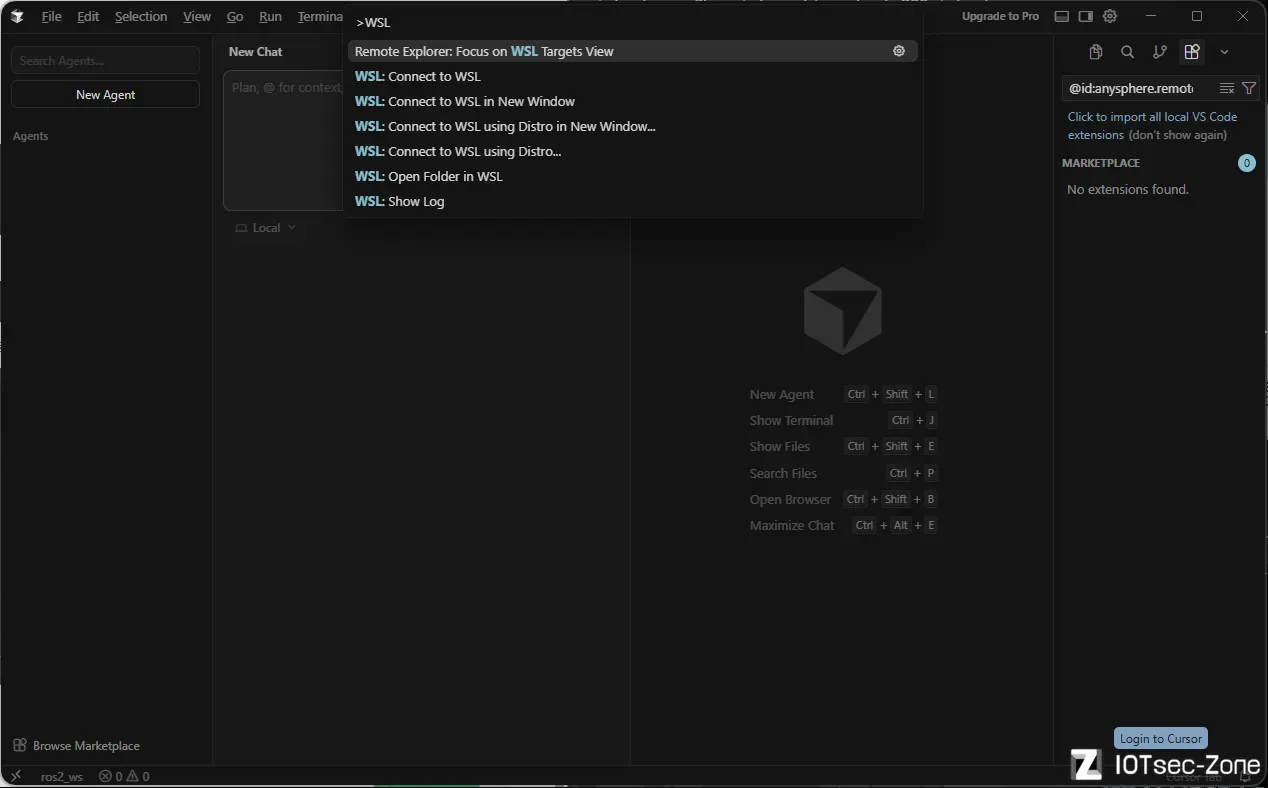Open the Extensions view icon
Screen dimensions: 1268x788
tap(1191, 52)
